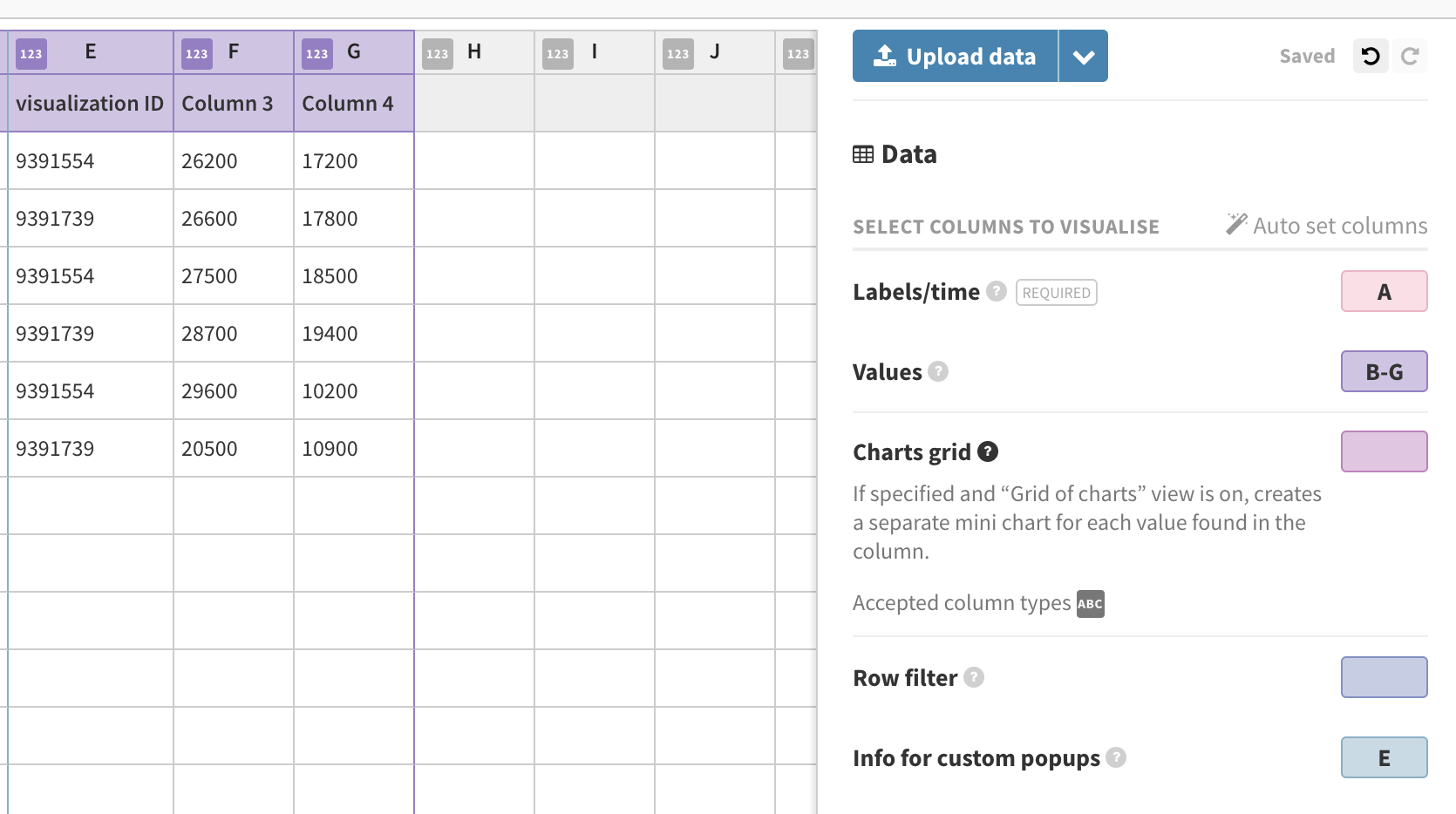Click the E selector for Info for custom popups

pyautogui.click(x=1384, y=757)
